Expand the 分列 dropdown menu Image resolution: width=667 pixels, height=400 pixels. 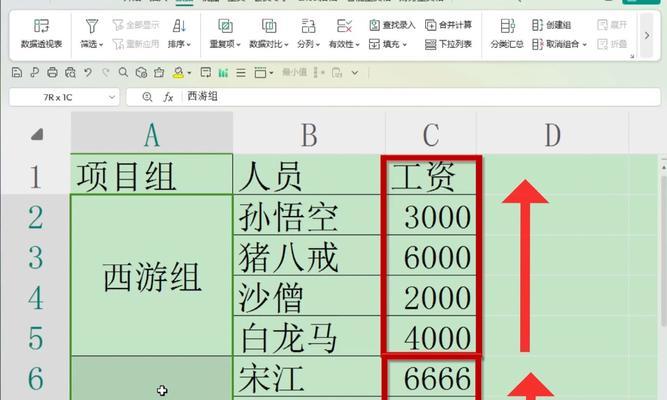[x=317, y=44]
